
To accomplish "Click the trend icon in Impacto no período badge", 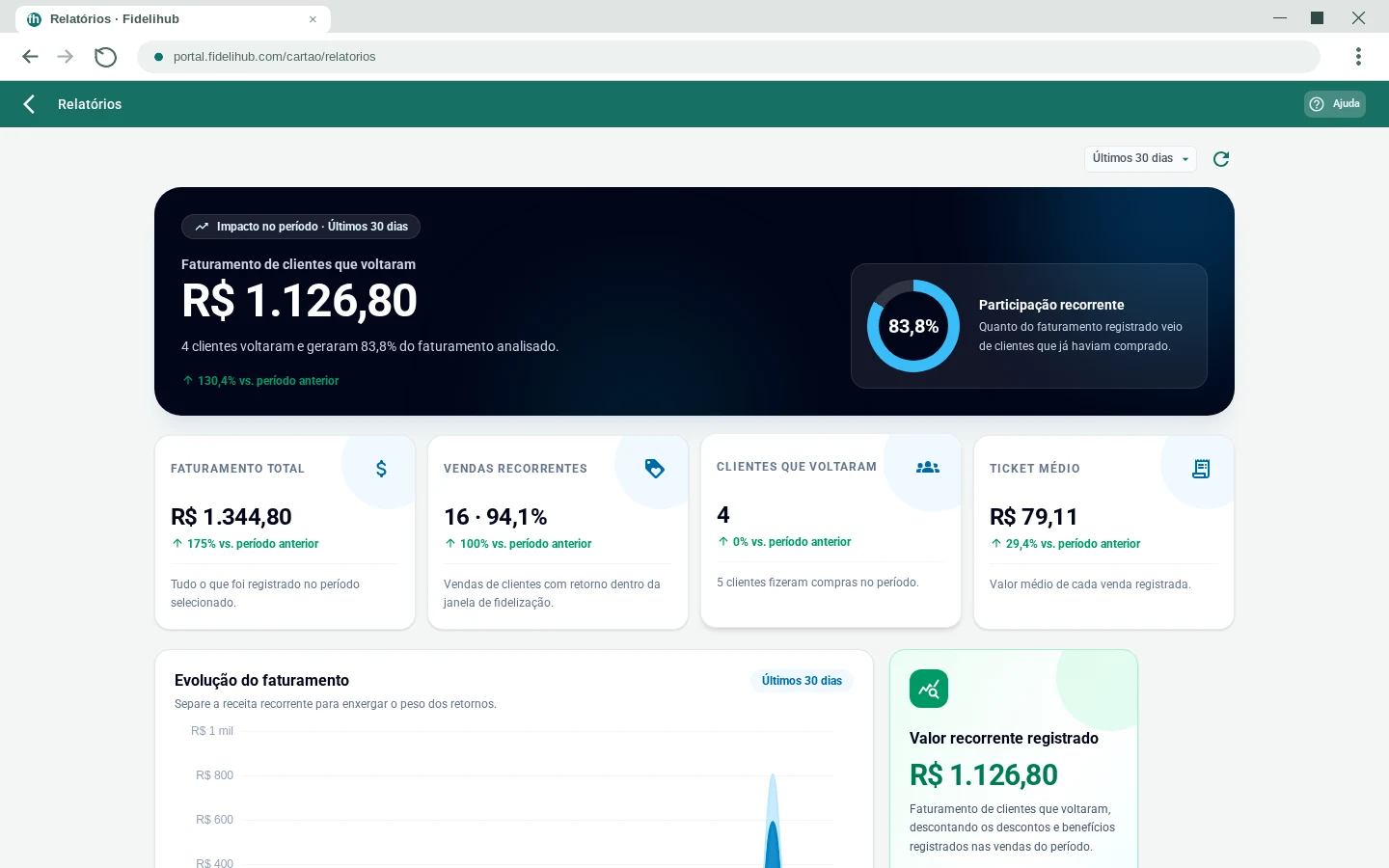I will point(202,227).
